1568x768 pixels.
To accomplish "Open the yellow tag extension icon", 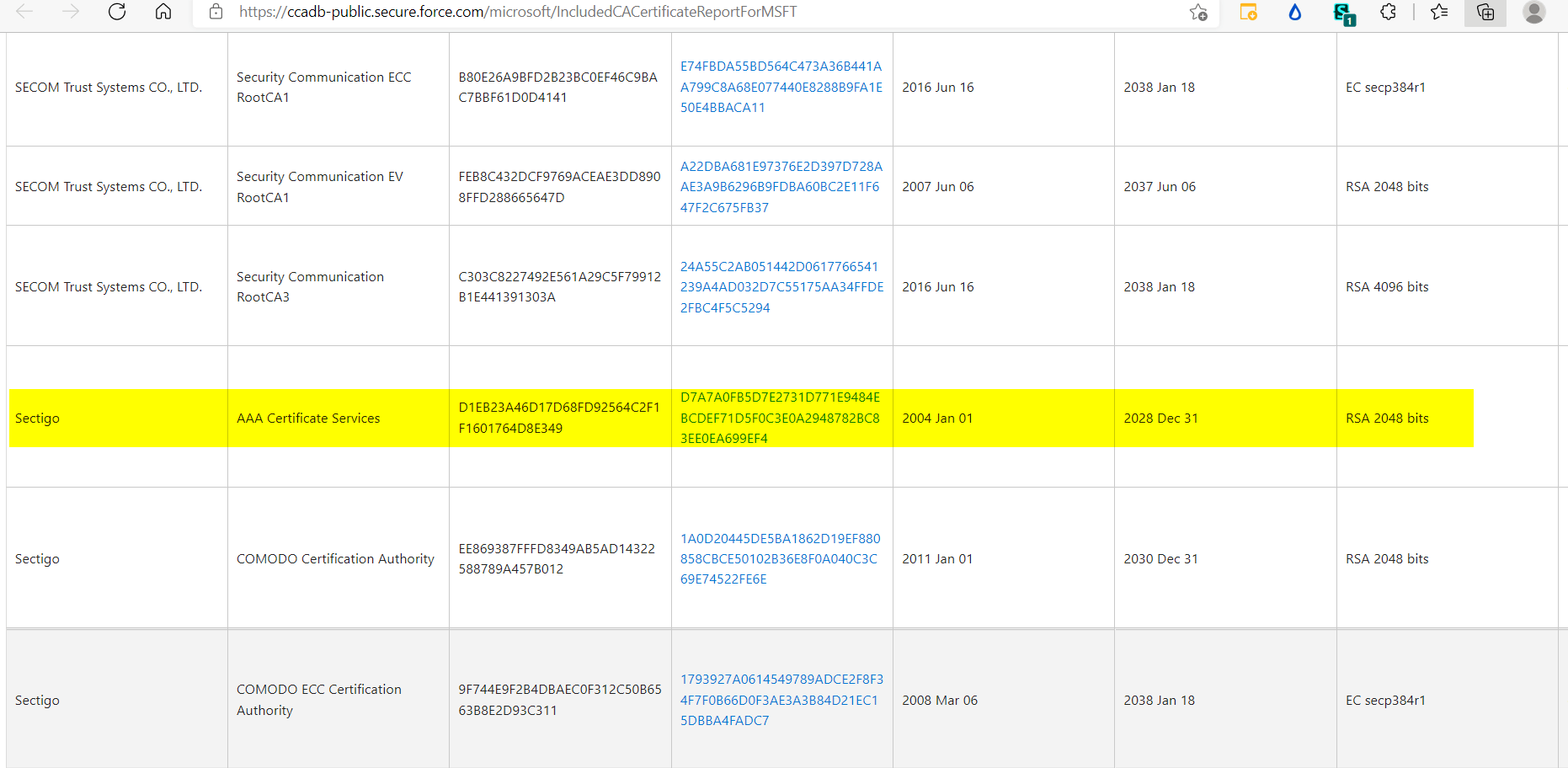I will point(1248,12).
